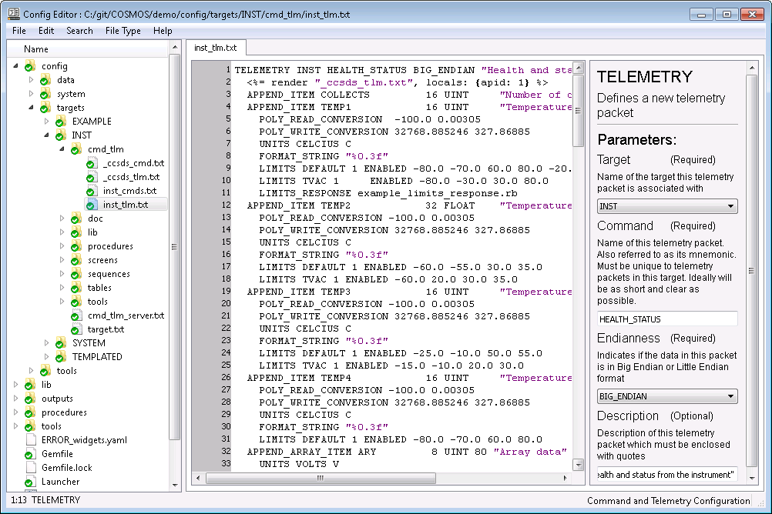The image size is (772, 514).
Task: Click the sequences folder icon
Action: tap(76, 274)
